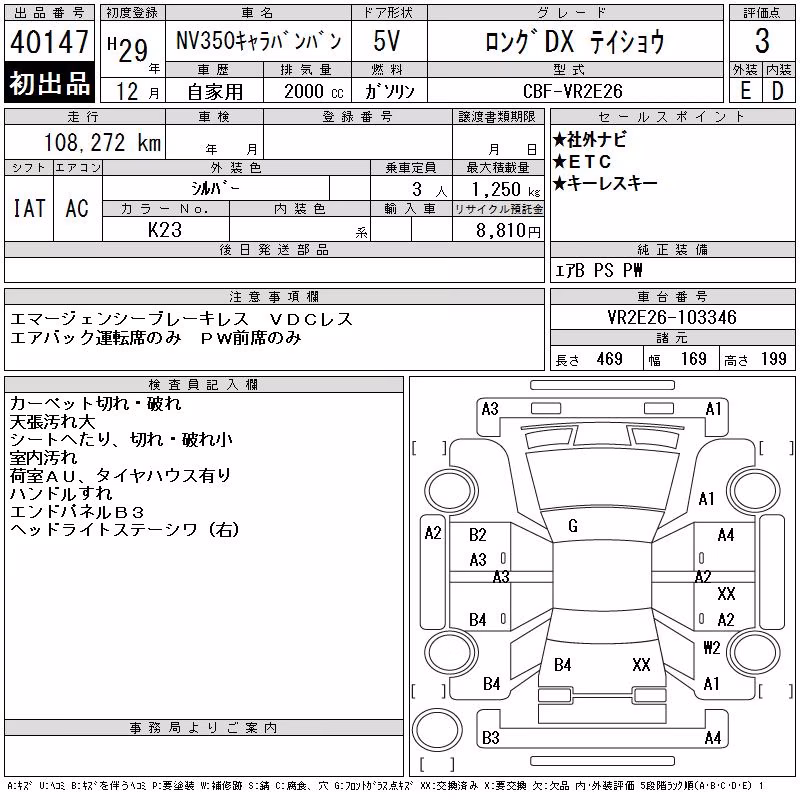Click the 初出品 black badge
This screenshot has height=800, width=800.
(x=49, y=82)
